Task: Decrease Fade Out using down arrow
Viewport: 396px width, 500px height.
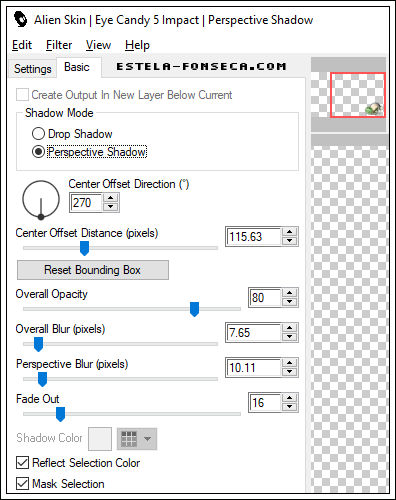Action: (290, 407)
